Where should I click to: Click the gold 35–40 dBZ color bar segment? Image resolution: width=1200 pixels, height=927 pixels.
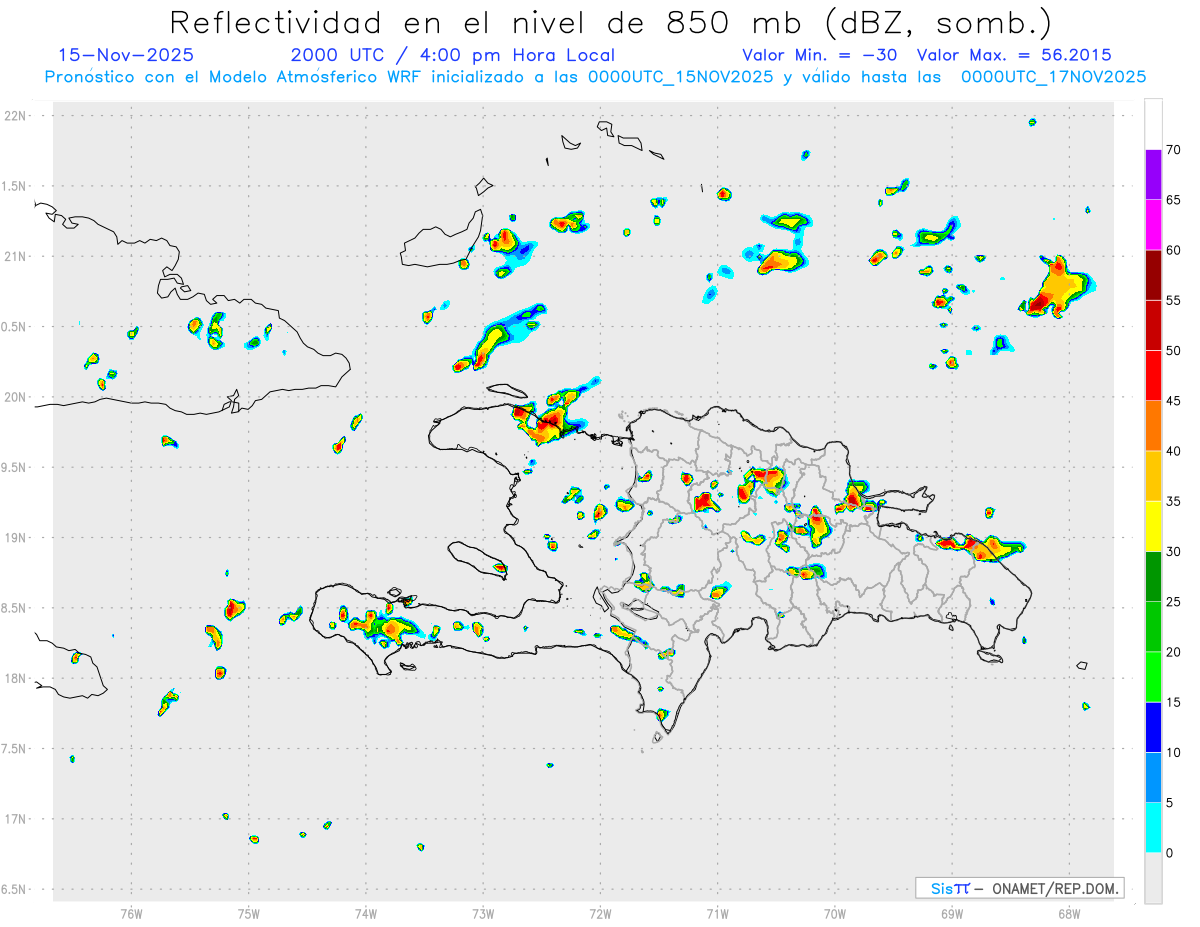(1153, 476)
